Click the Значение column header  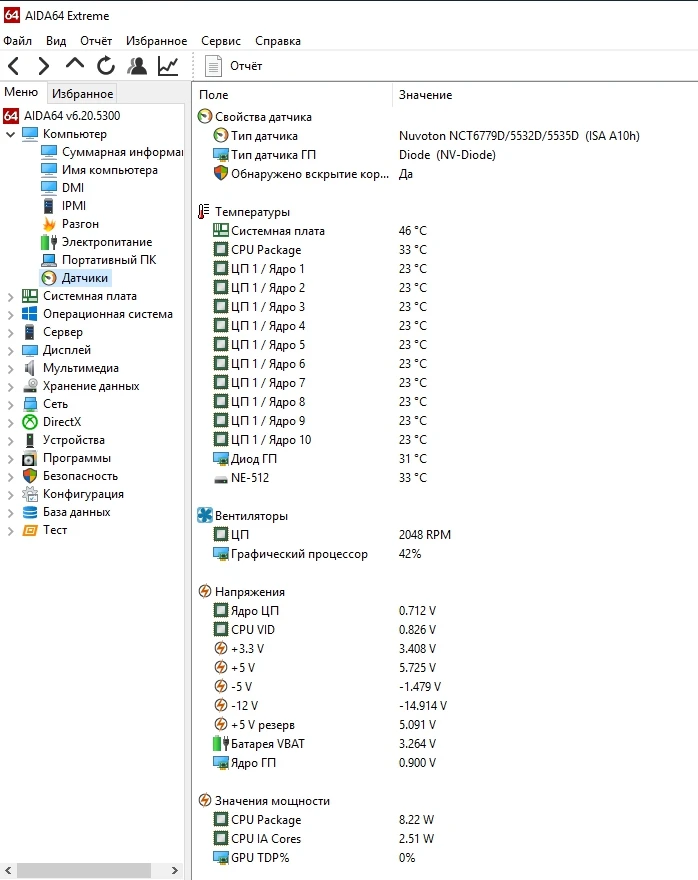[x=544, y=95]
